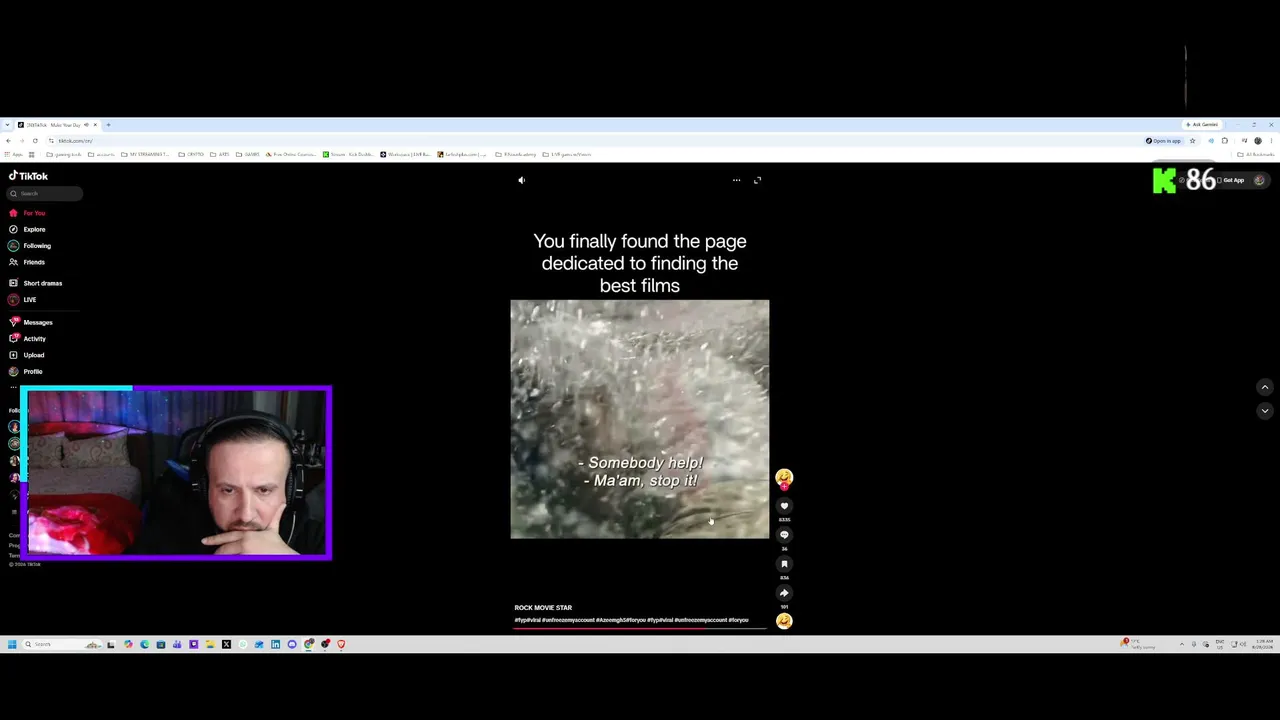Go to the Explore page
The height and width of the screenshot is (720, 1280).
point(28,229)
